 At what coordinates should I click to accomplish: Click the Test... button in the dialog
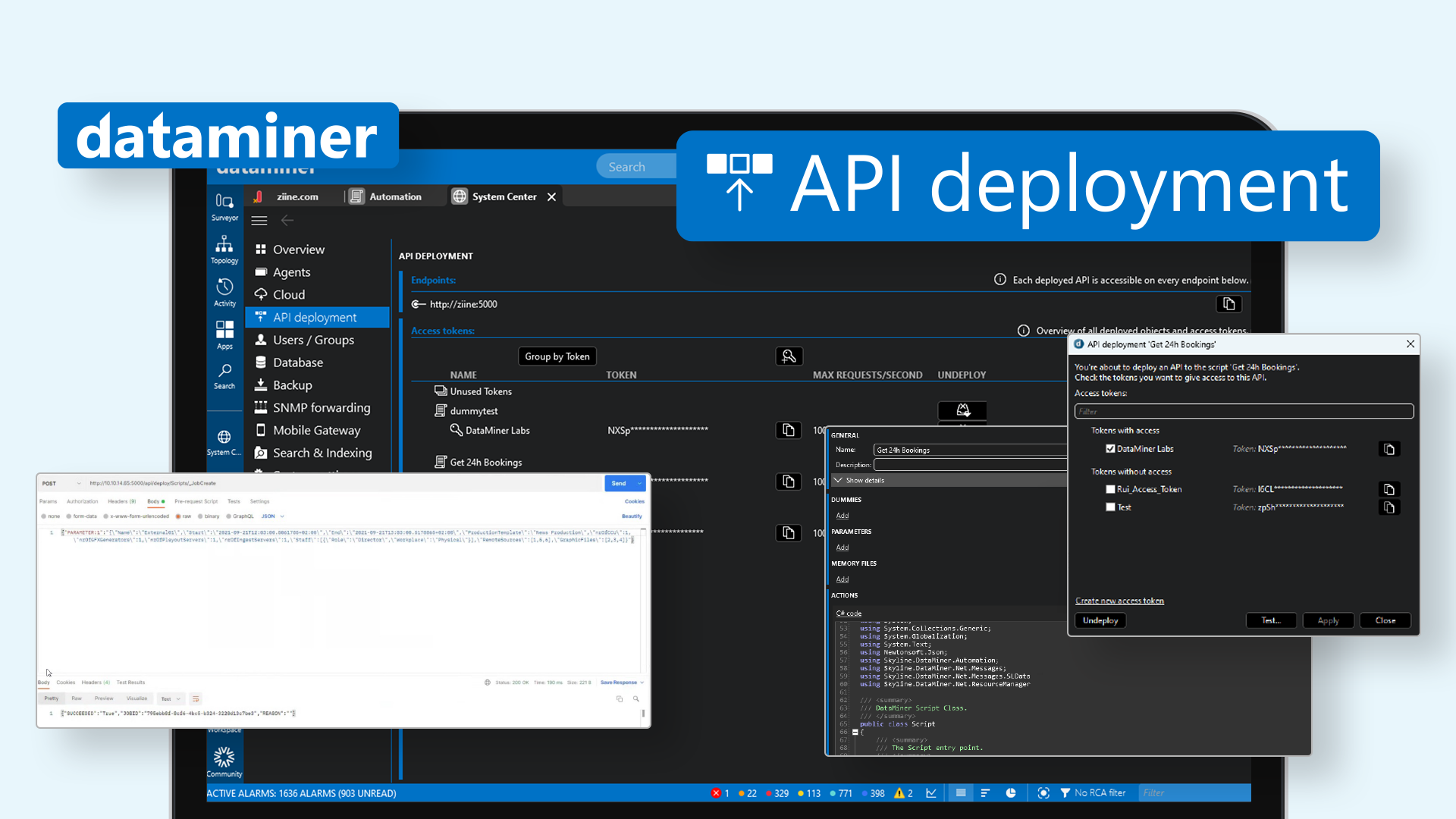1271,620
